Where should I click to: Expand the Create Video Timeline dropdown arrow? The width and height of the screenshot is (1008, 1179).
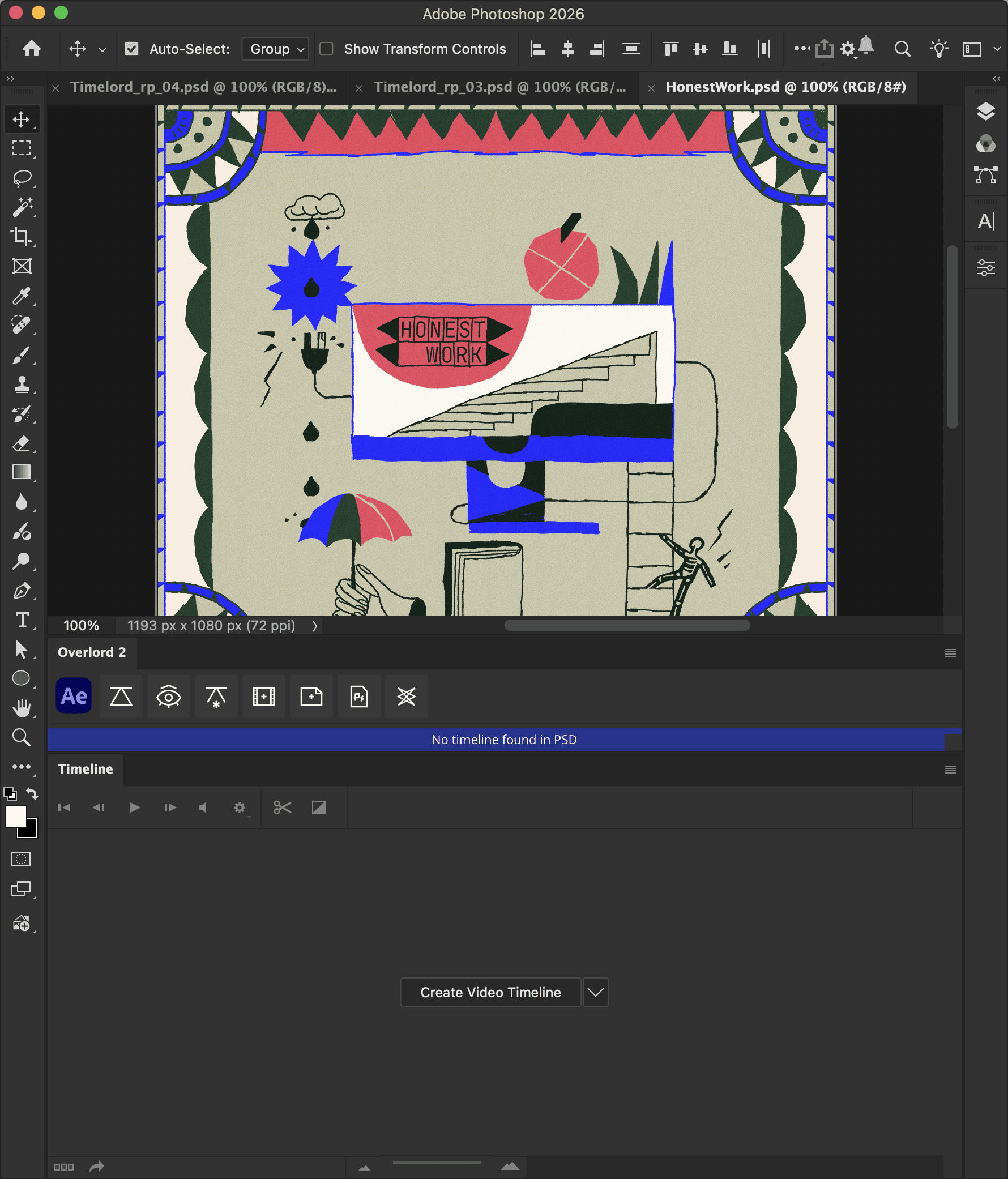tap(595, 992)
